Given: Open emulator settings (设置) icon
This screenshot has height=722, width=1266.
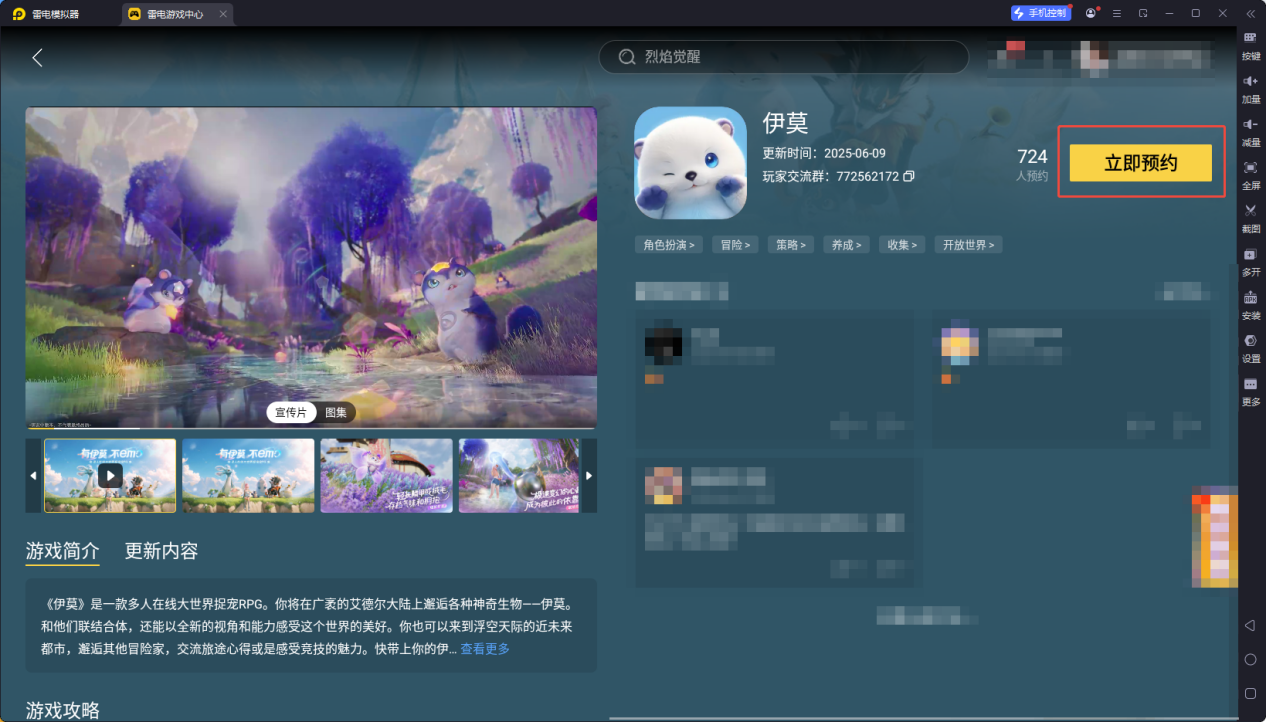Looking at the screenshot, I should (x=1249, y=349).
